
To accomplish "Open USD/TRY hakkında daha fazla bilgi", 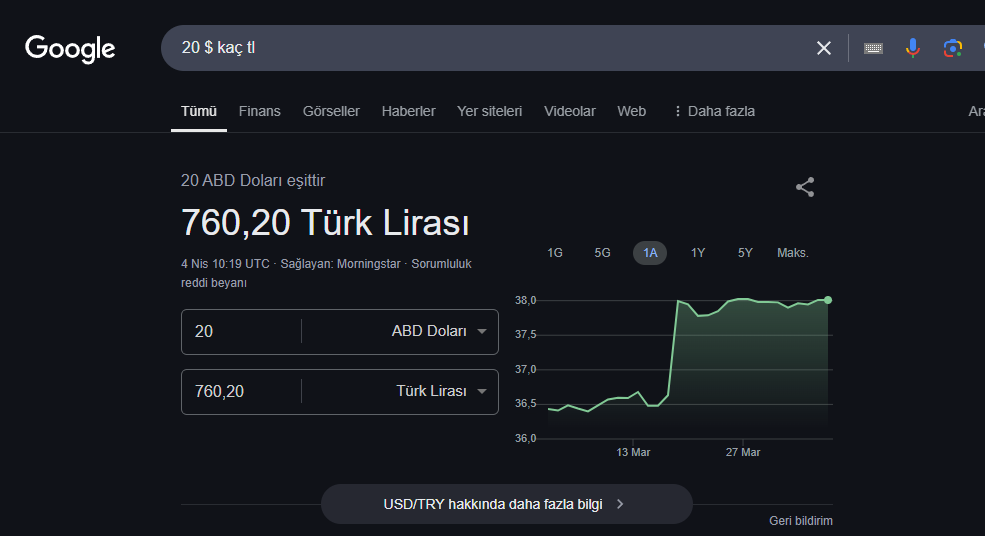I will tap(506, 504).
